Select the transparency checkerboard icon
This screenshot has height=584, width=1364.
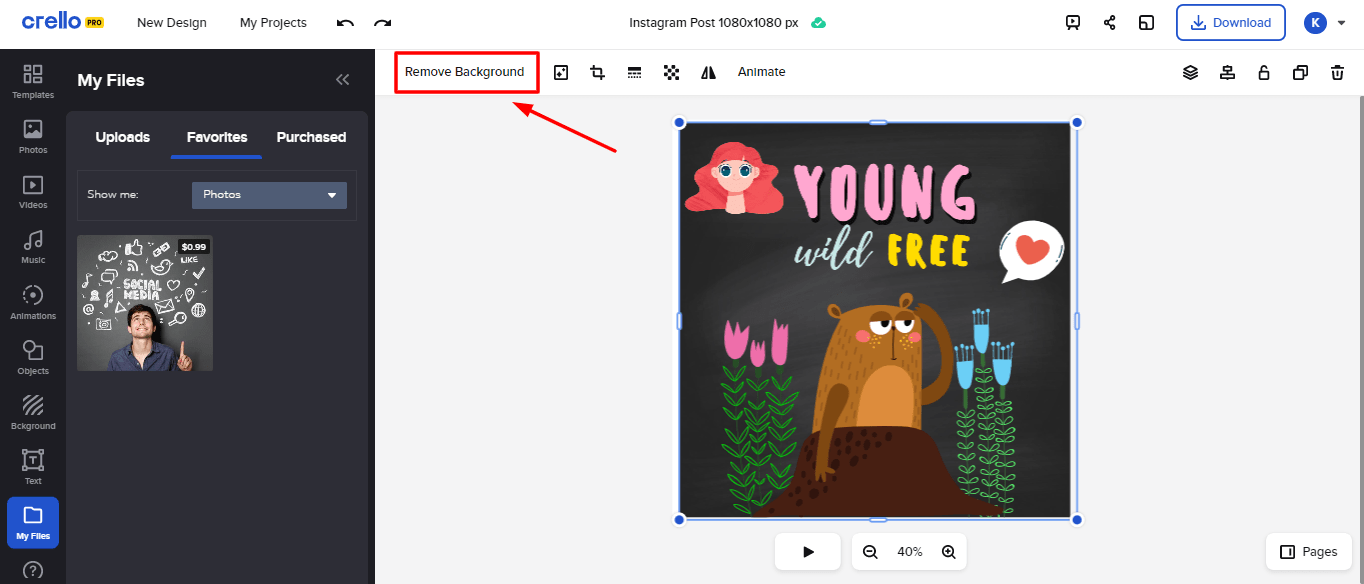tap(671, 72)
